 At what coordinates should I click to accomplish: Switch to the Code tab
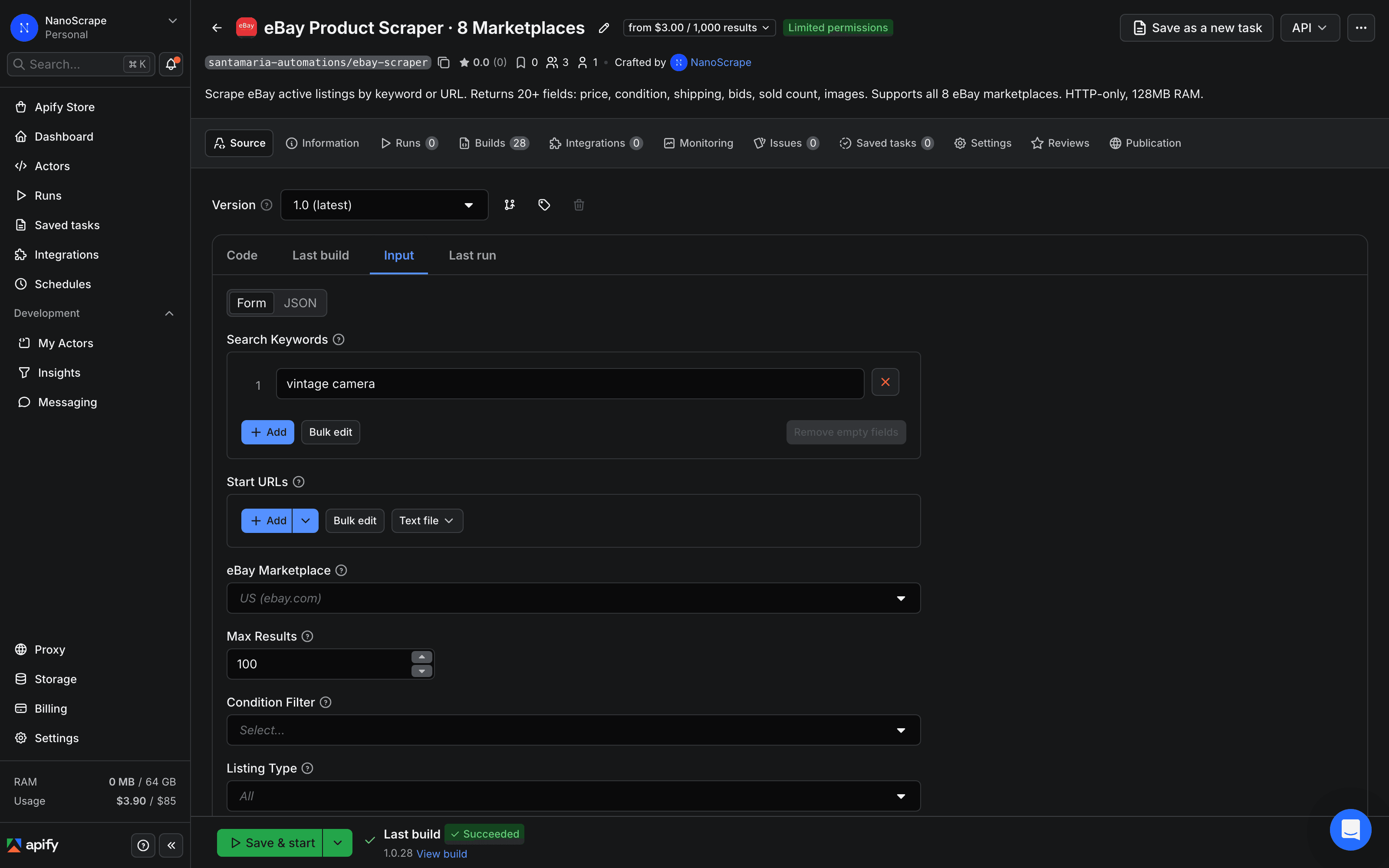242,256
